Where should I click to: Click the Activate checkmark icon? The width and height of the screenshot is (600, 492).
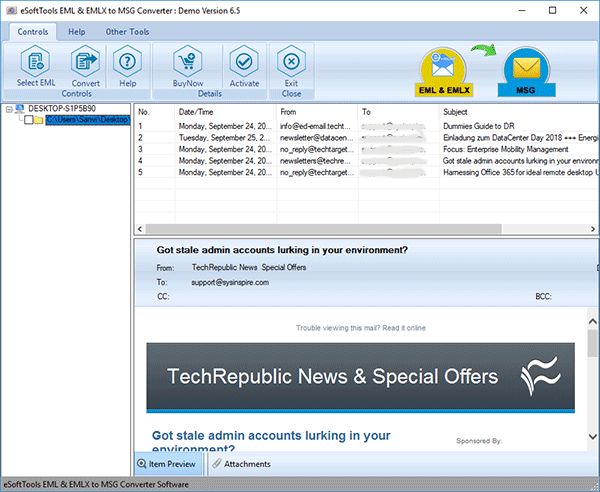[x=244, y=61]
